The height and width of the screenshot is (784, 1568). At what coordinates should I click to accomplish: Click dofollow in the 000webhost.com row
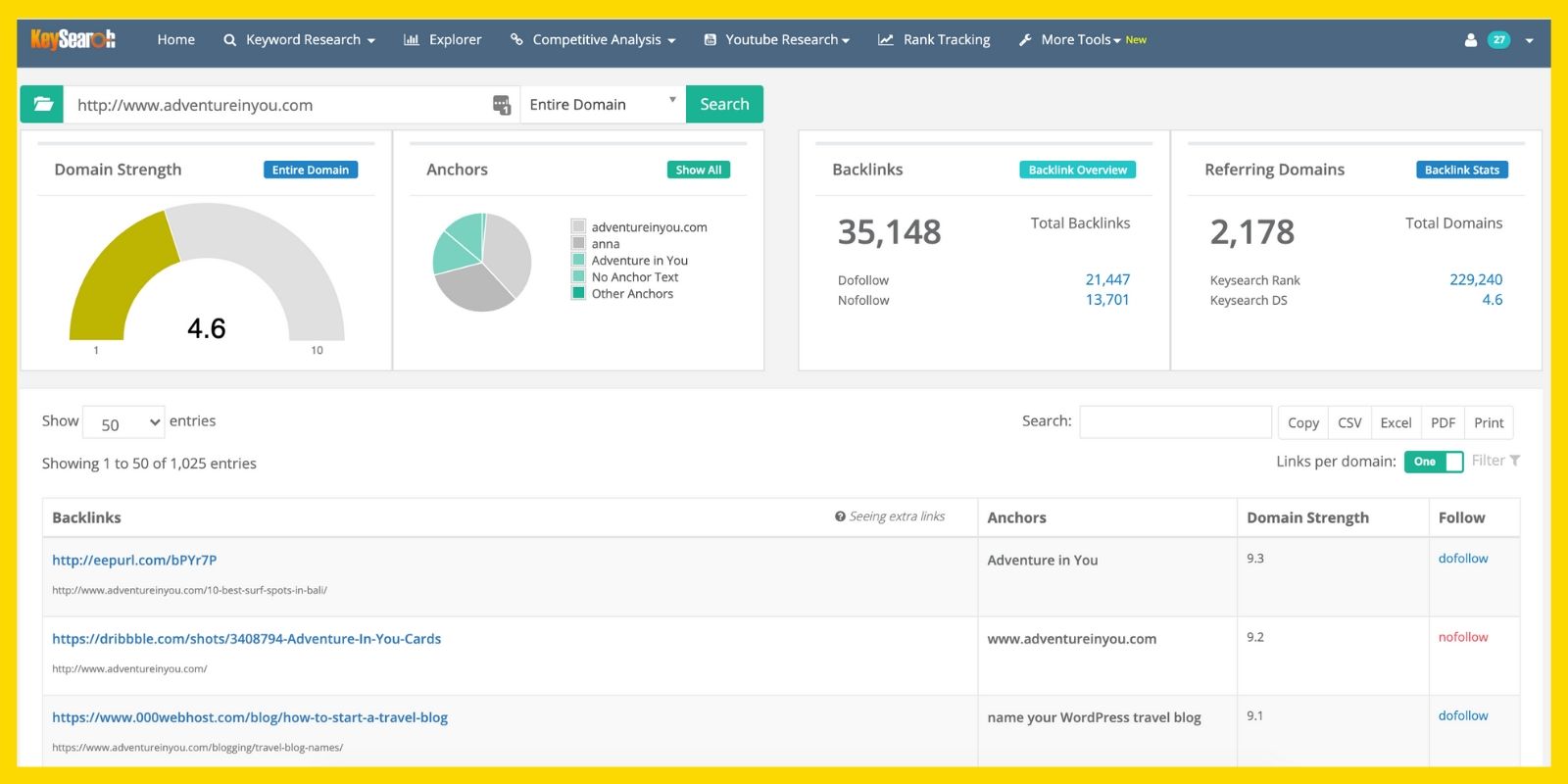tap(1463, 715)
